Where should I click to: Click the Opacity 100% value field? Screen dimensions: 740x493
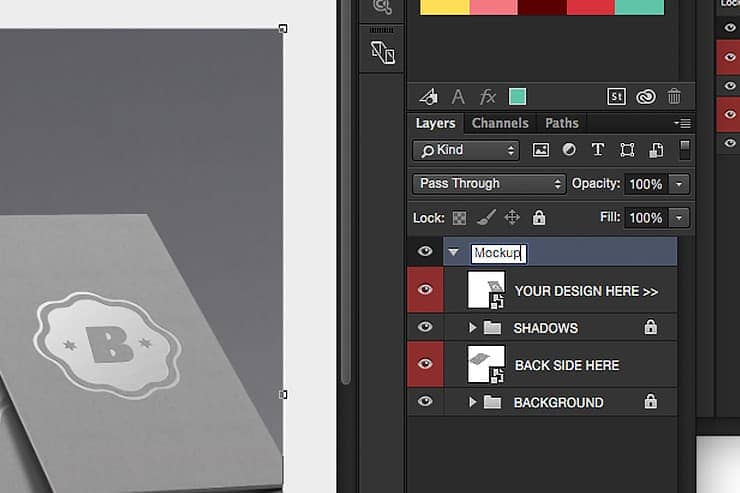point(646,184)
